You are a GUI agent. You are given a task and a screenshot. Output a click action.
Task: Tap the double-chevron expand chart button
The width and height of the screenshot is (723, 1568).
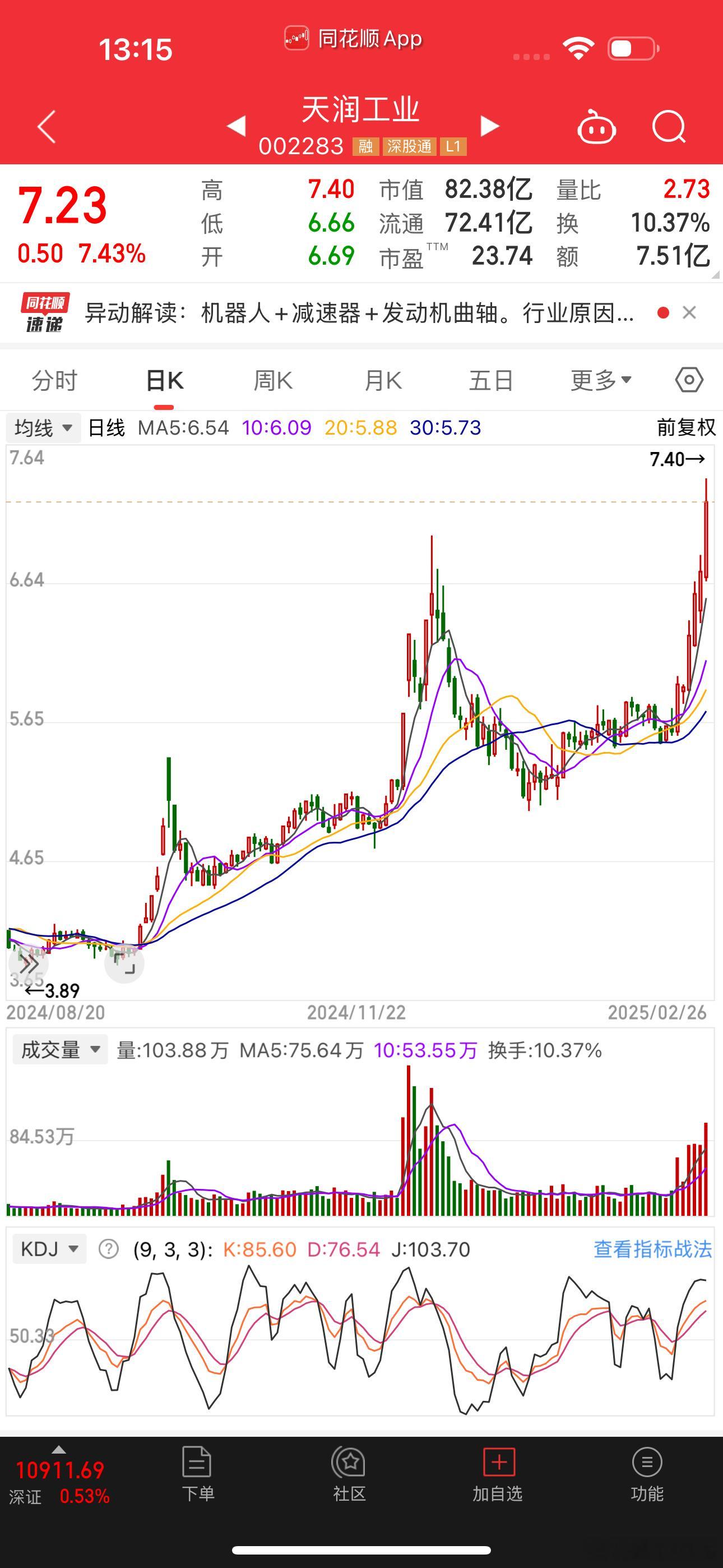pyautogui.click(x=29, y=964)
